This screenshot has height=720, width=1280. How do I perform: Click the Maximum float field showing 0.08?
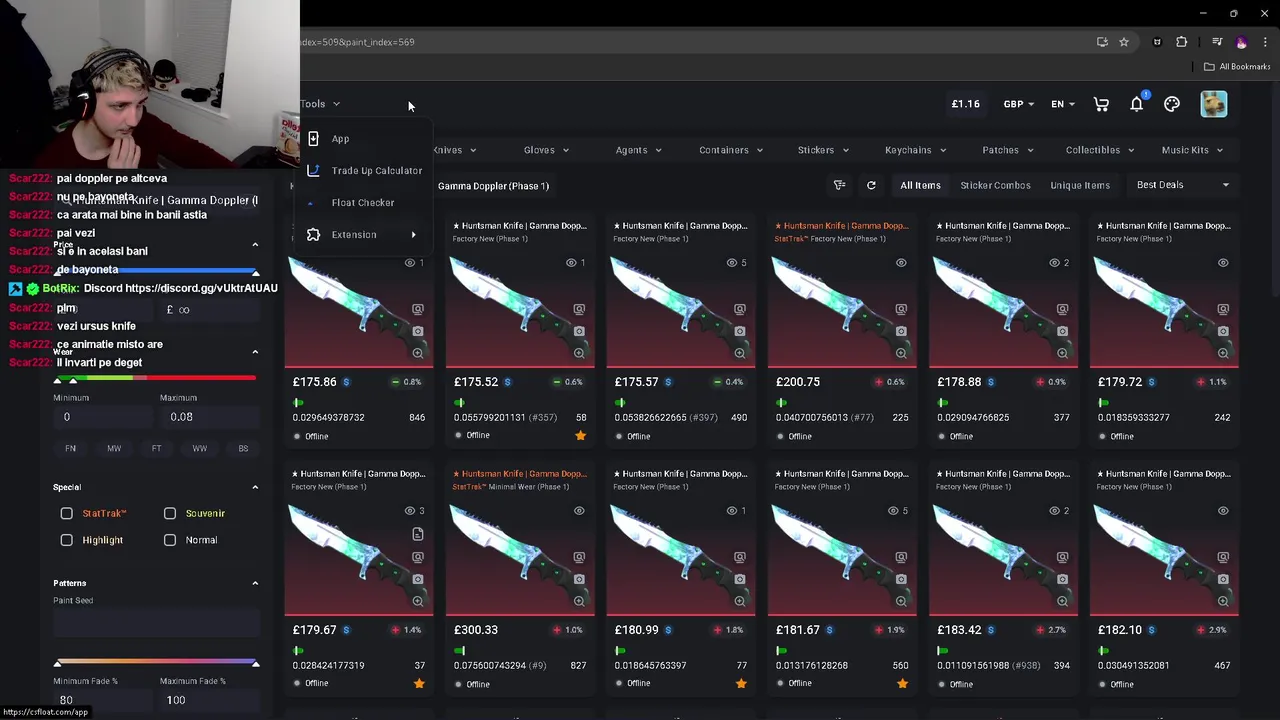(208, 417)
